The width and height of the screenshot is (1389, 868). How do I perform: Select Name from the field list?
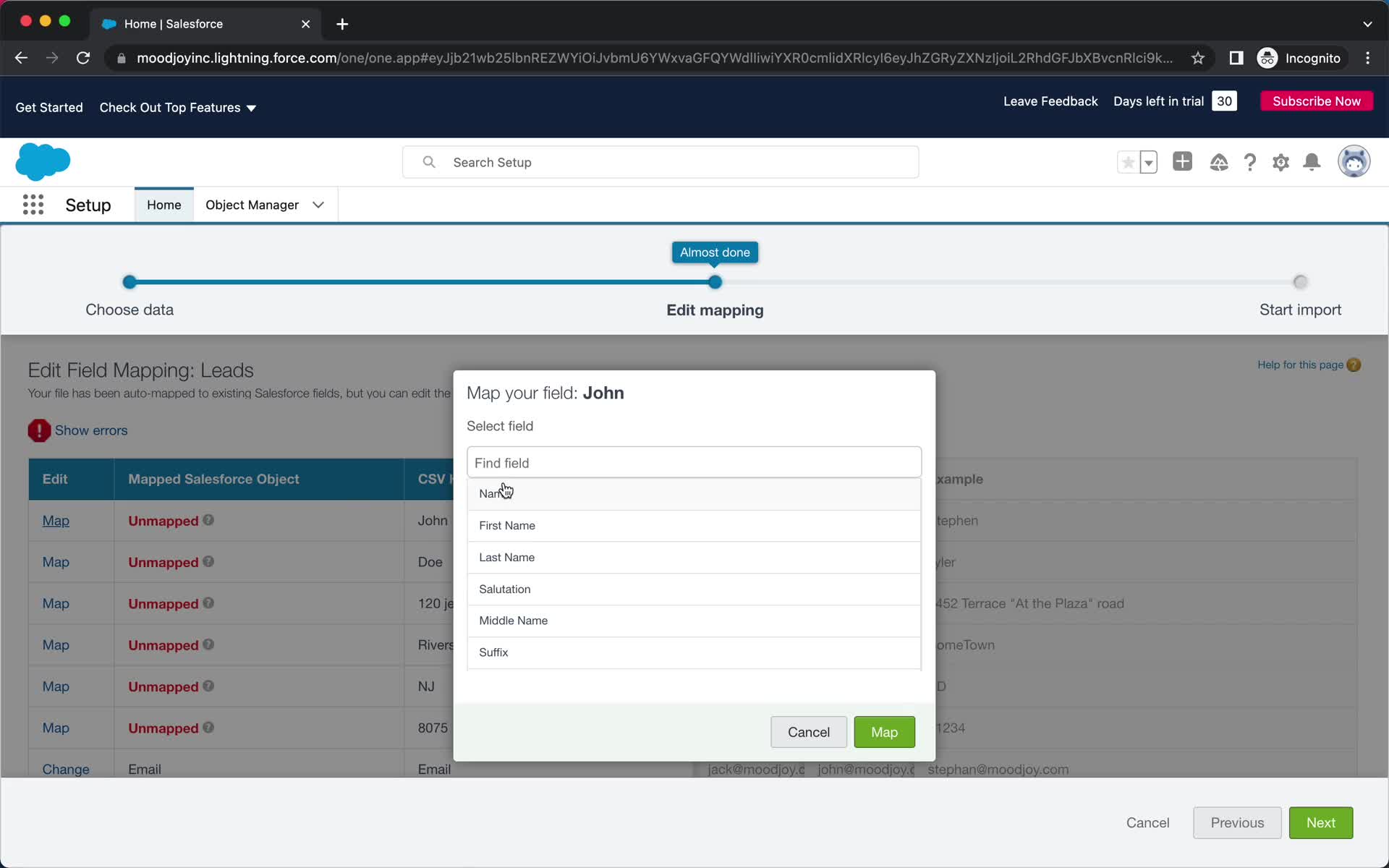point(694,494)
